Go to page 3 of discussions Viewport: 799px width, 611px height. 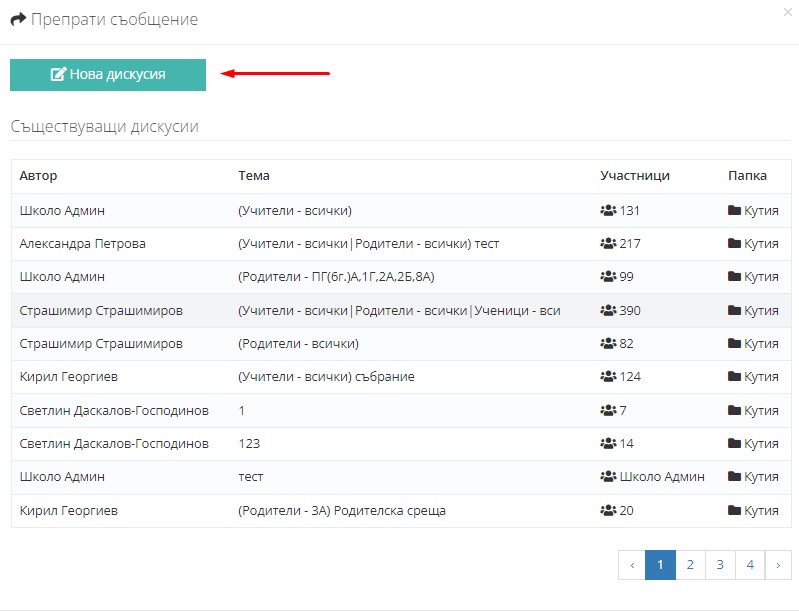(720, 565)
